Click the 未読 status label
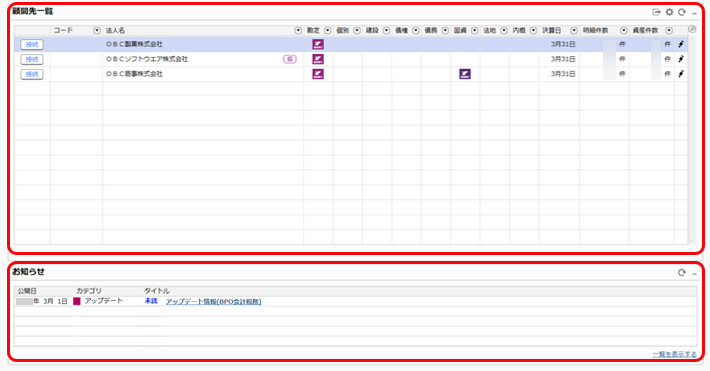This screenshot has height=371, width=710. [151, 301]
